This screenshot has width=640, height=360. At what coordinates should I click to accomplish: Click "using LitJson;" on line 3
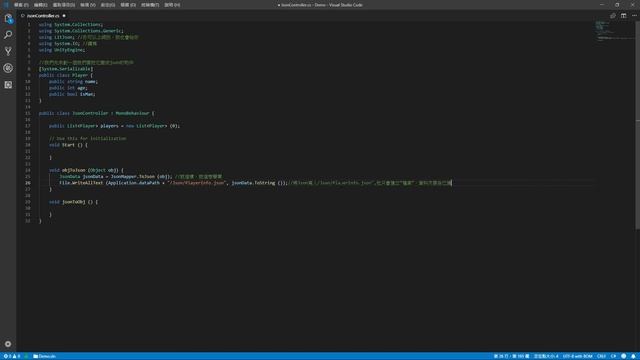[x=57, y=37]
